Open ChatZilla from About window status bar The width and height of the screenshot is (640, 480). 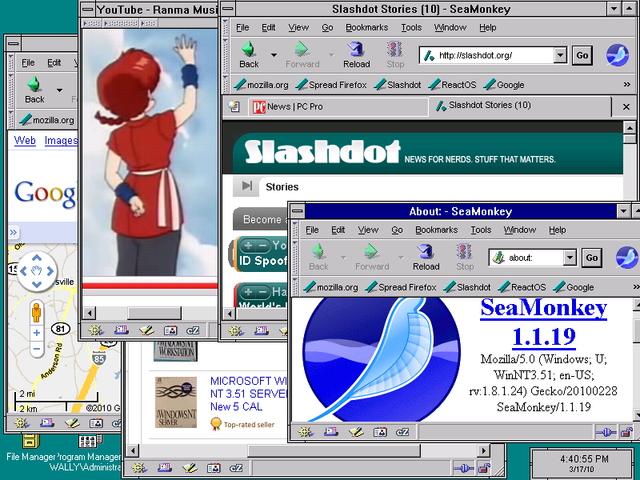pos(402,432)
